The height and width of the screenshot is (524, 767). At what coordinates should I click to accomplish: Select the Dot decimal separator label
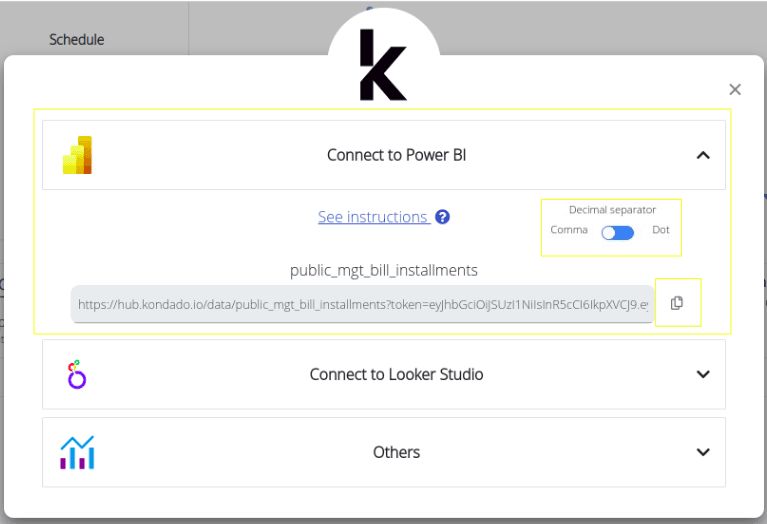tap(660, 230)
